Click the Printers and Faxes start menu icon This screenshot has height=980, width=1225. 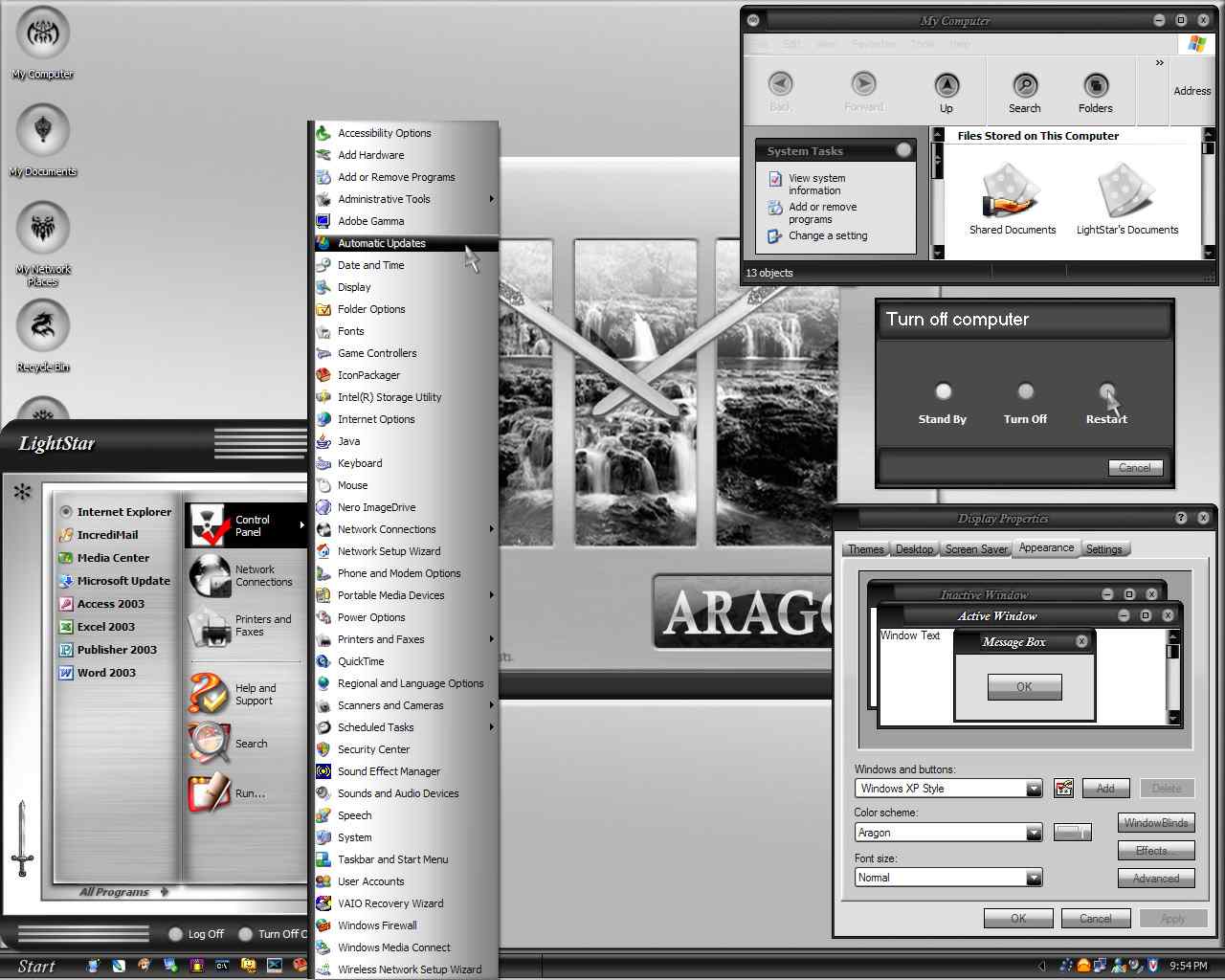click(x=210, y=626)
